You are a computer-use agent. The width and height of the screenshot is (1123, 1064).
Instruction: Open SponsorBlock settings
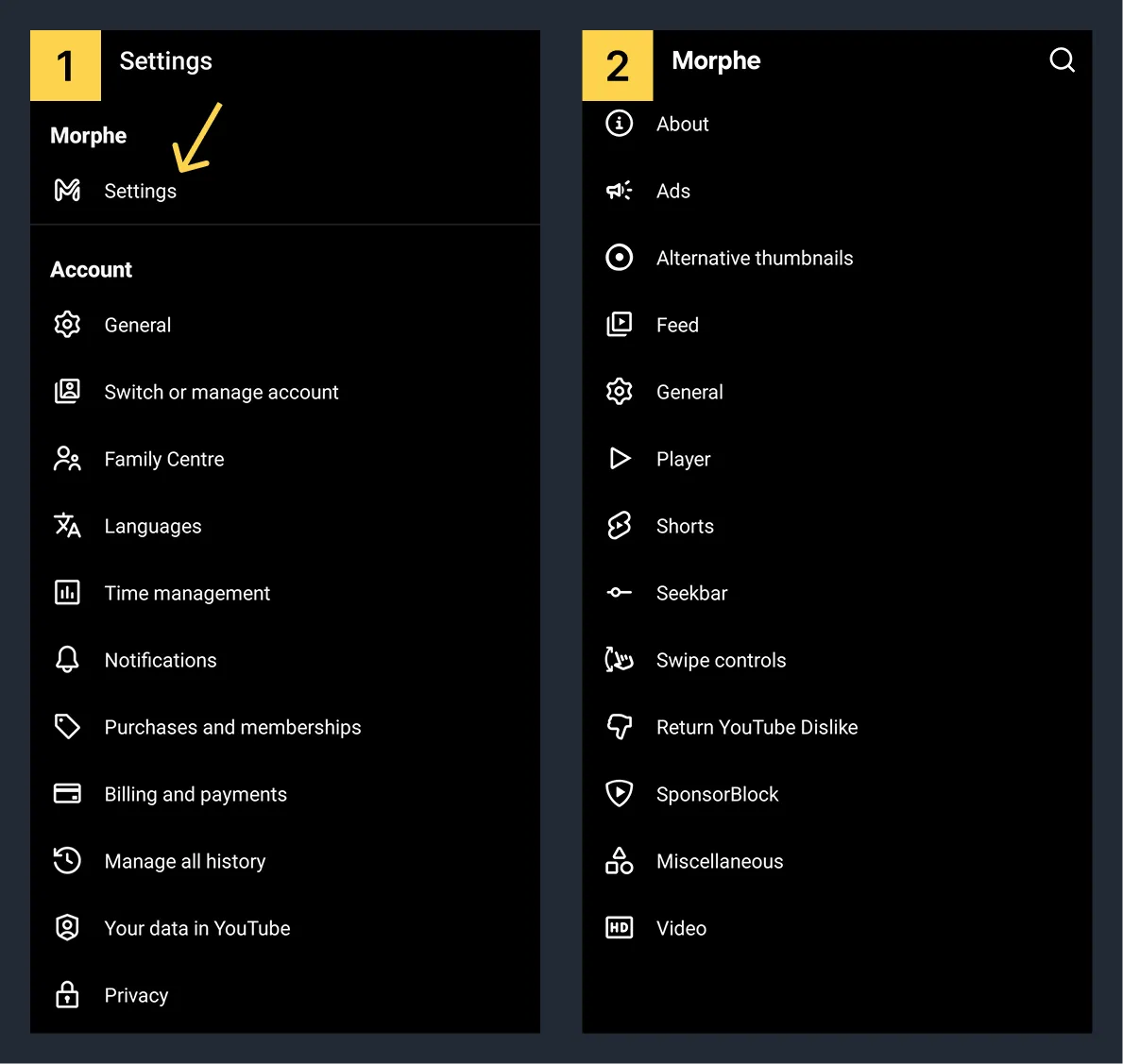pyautogui.click(x=837, y=794)
